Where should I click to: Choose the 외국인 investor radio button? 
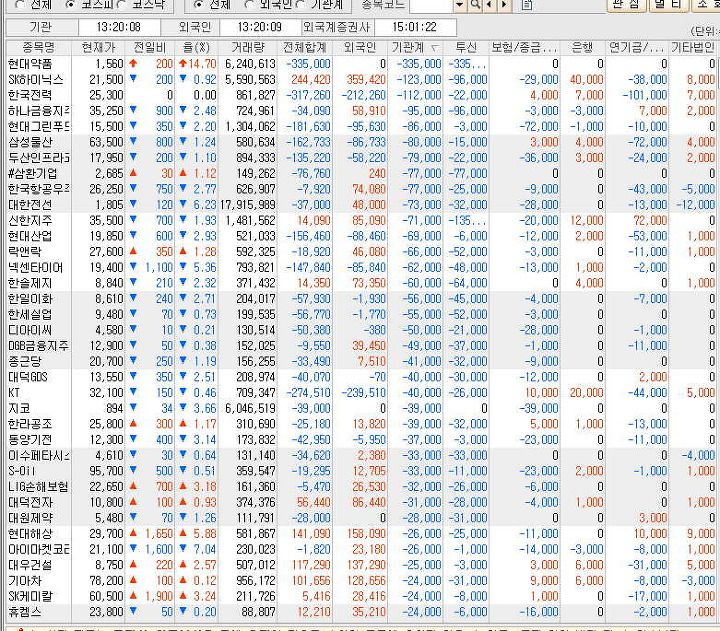249,5
